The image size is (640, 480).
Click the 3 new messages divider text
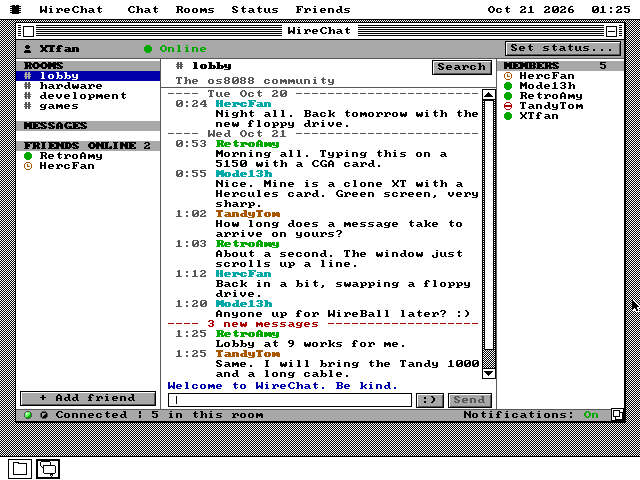point(263,324)
